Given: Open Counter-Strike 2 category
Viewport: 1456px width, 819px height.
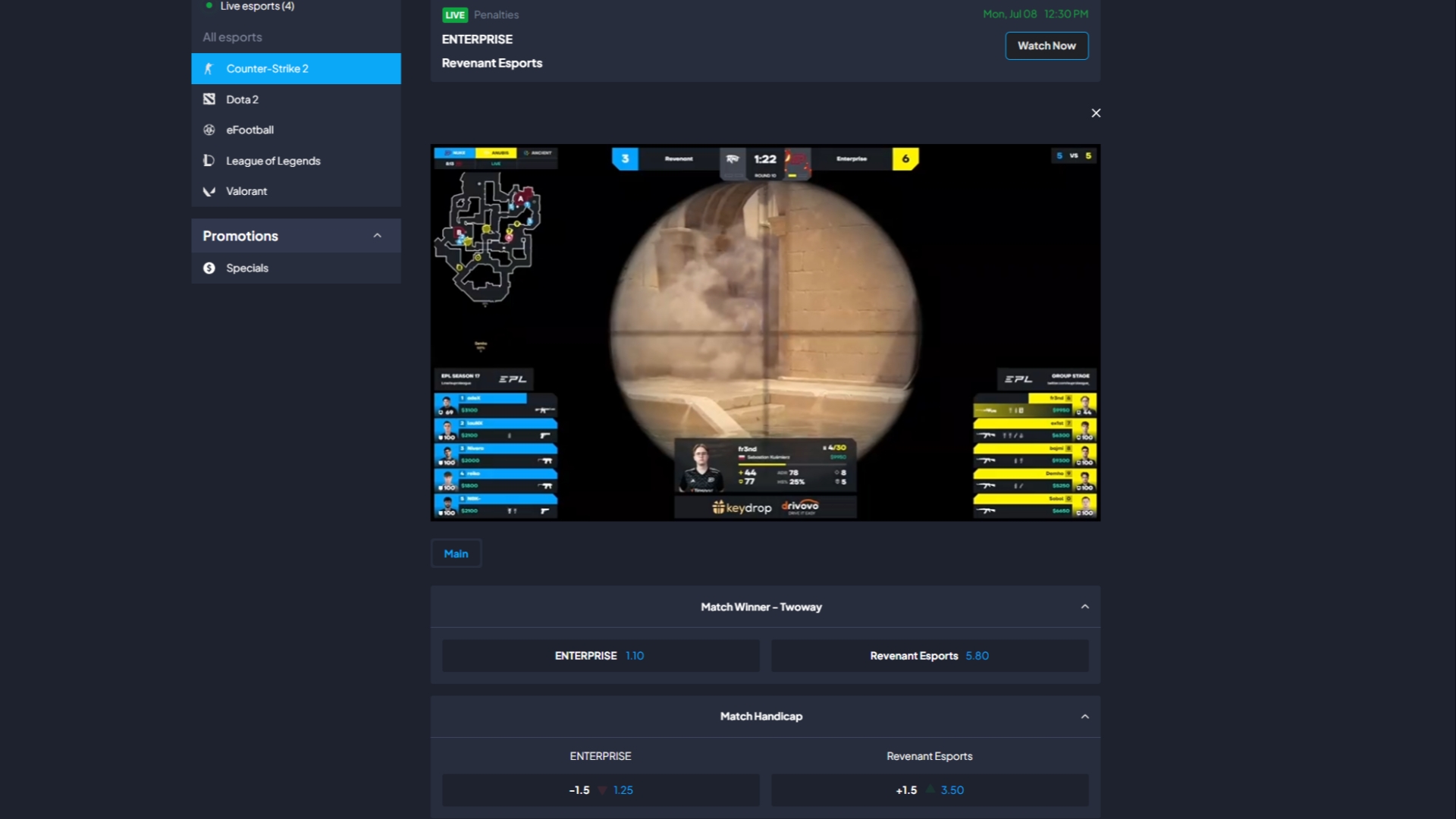Looking at the screenshot, I should [x=296, y=68].
